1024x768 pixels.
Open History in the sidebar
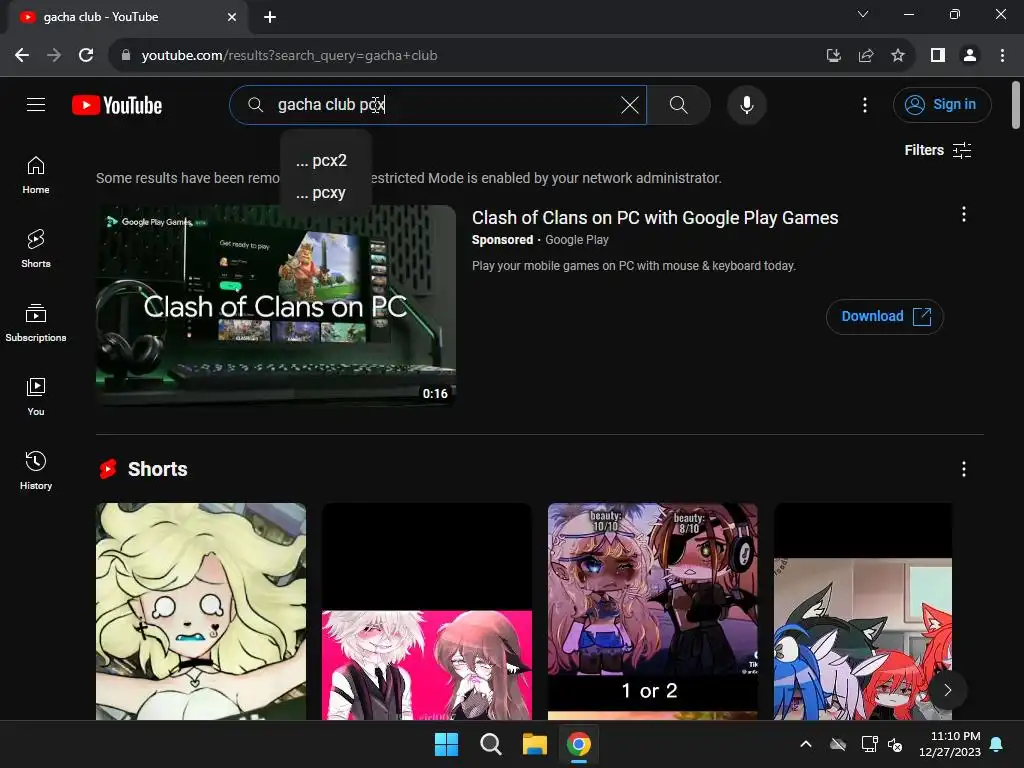coord(36,470)
